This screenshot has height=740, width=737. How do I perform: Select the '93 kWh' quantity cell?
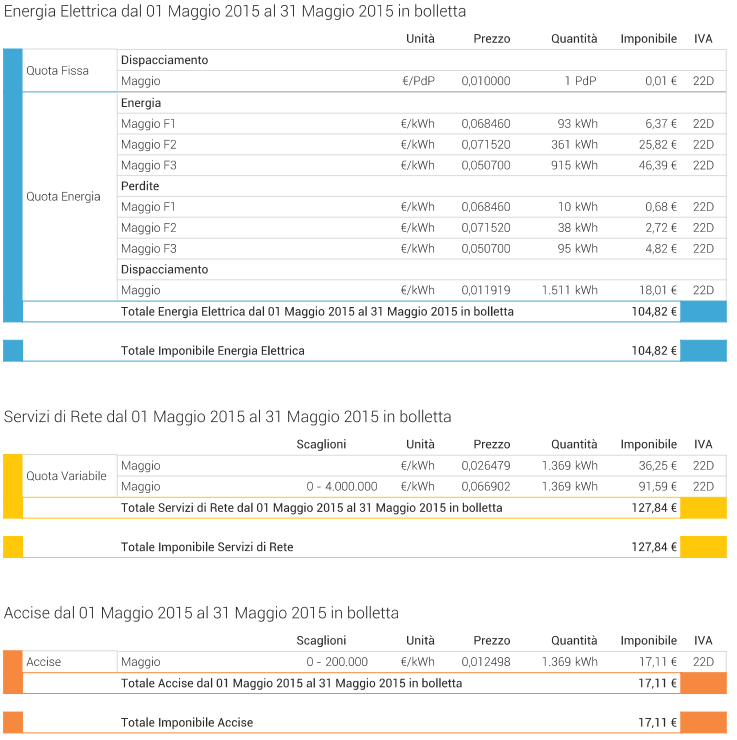point(577,124)
